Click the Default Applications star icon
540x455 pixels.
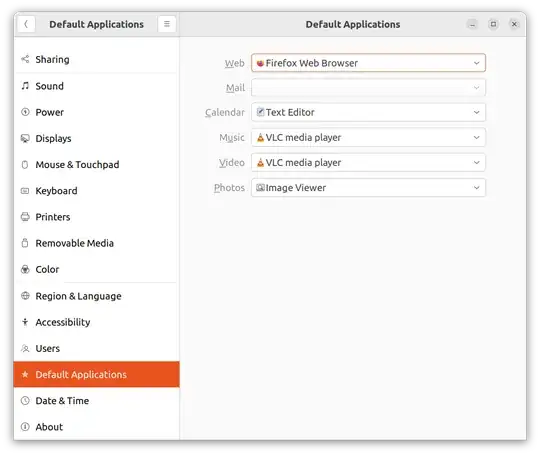pos(25,374)
